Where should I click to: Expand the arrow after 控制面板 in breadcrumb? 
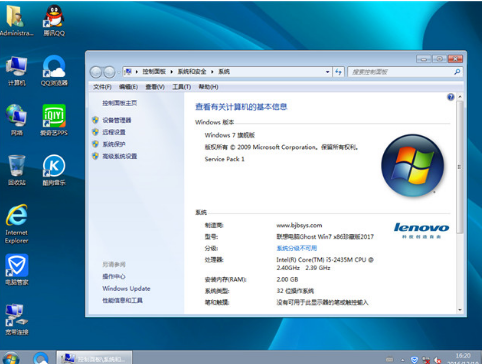click(x=172, y=72)
